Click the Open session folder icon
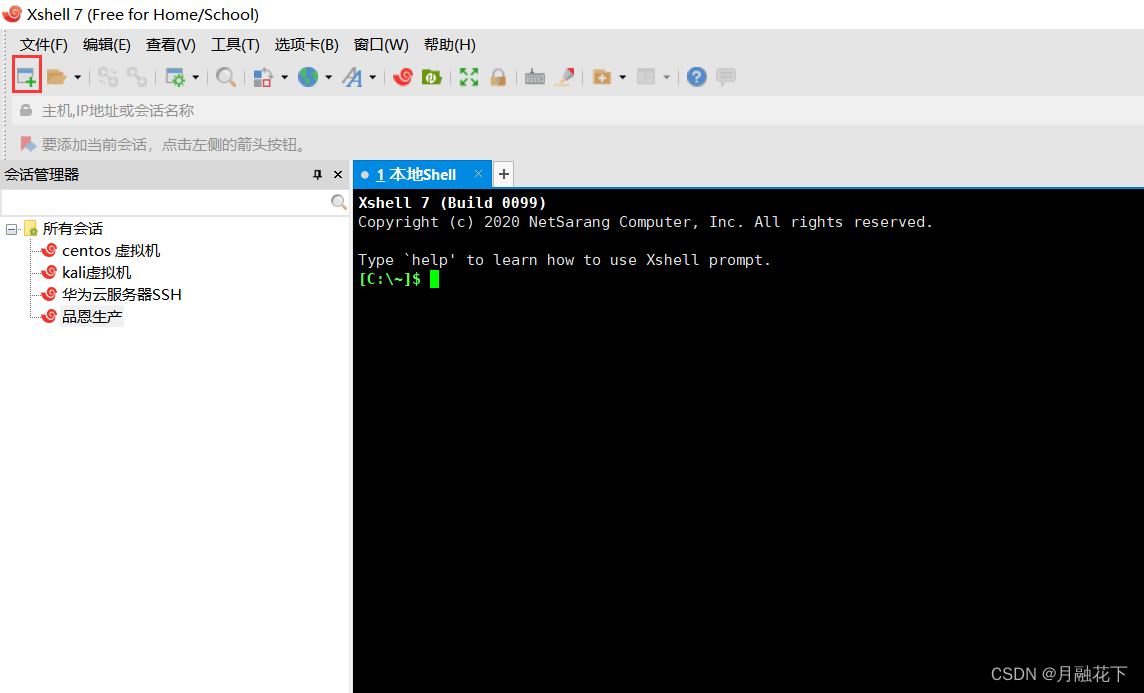1144x693 pixels. pos(56,77)
